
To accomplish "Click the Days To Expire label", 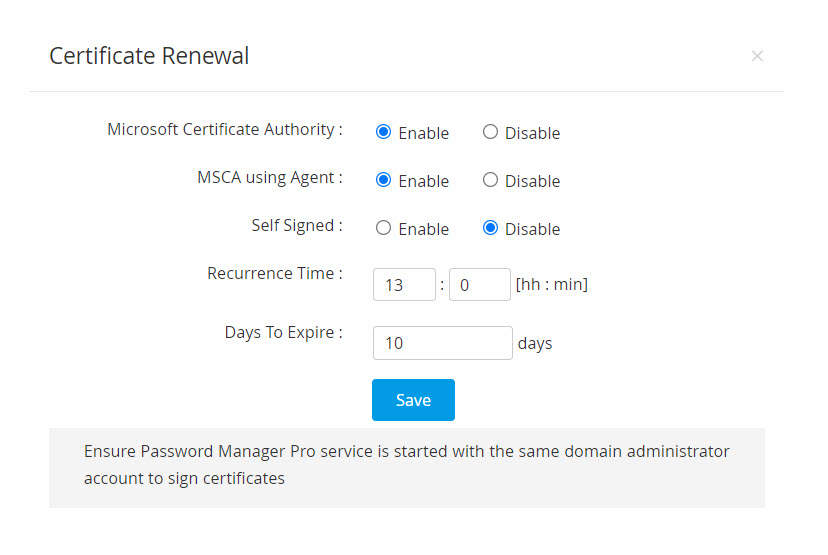I will coord(283,332).
